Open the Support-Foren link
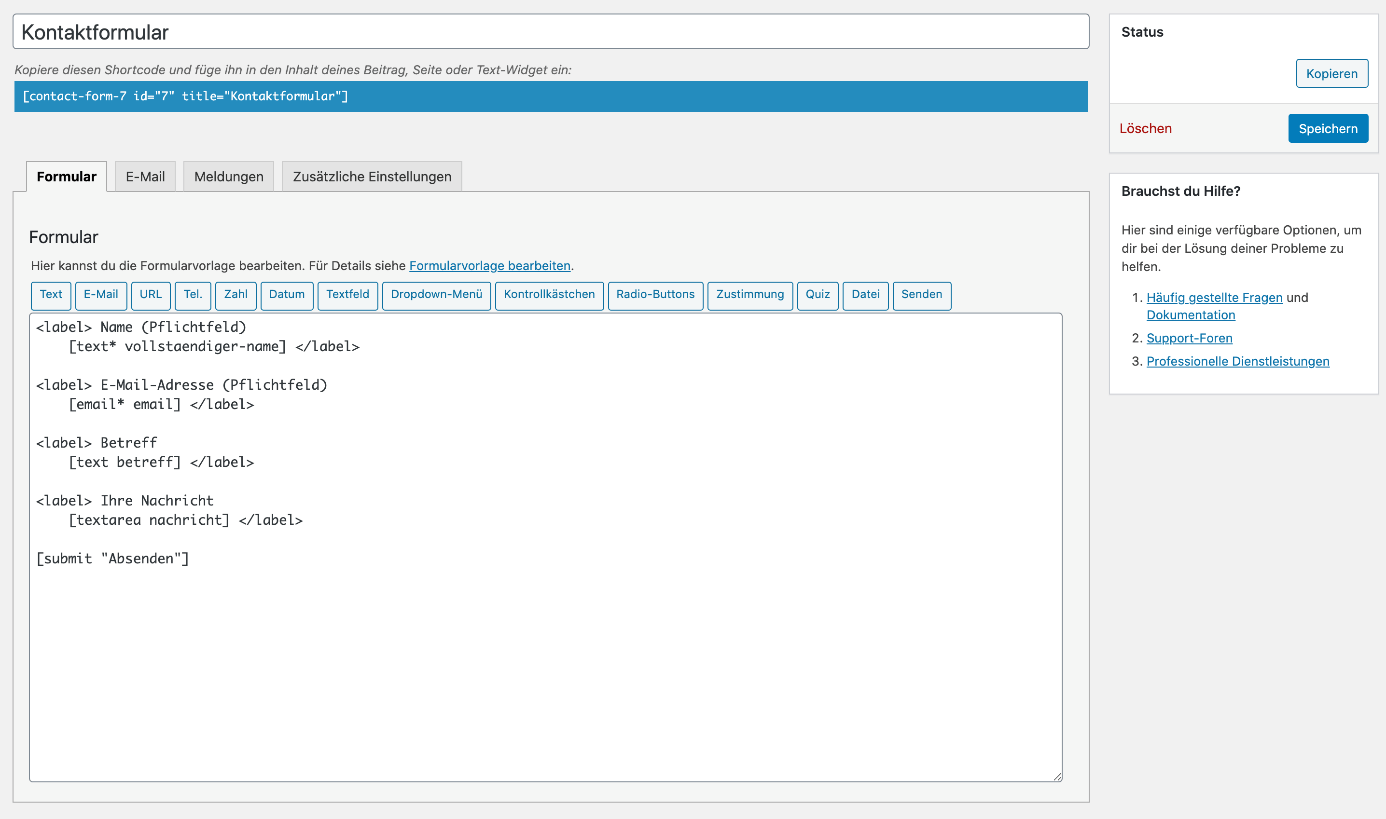This screenshot has height=819, width=1386. point(1189,339)
